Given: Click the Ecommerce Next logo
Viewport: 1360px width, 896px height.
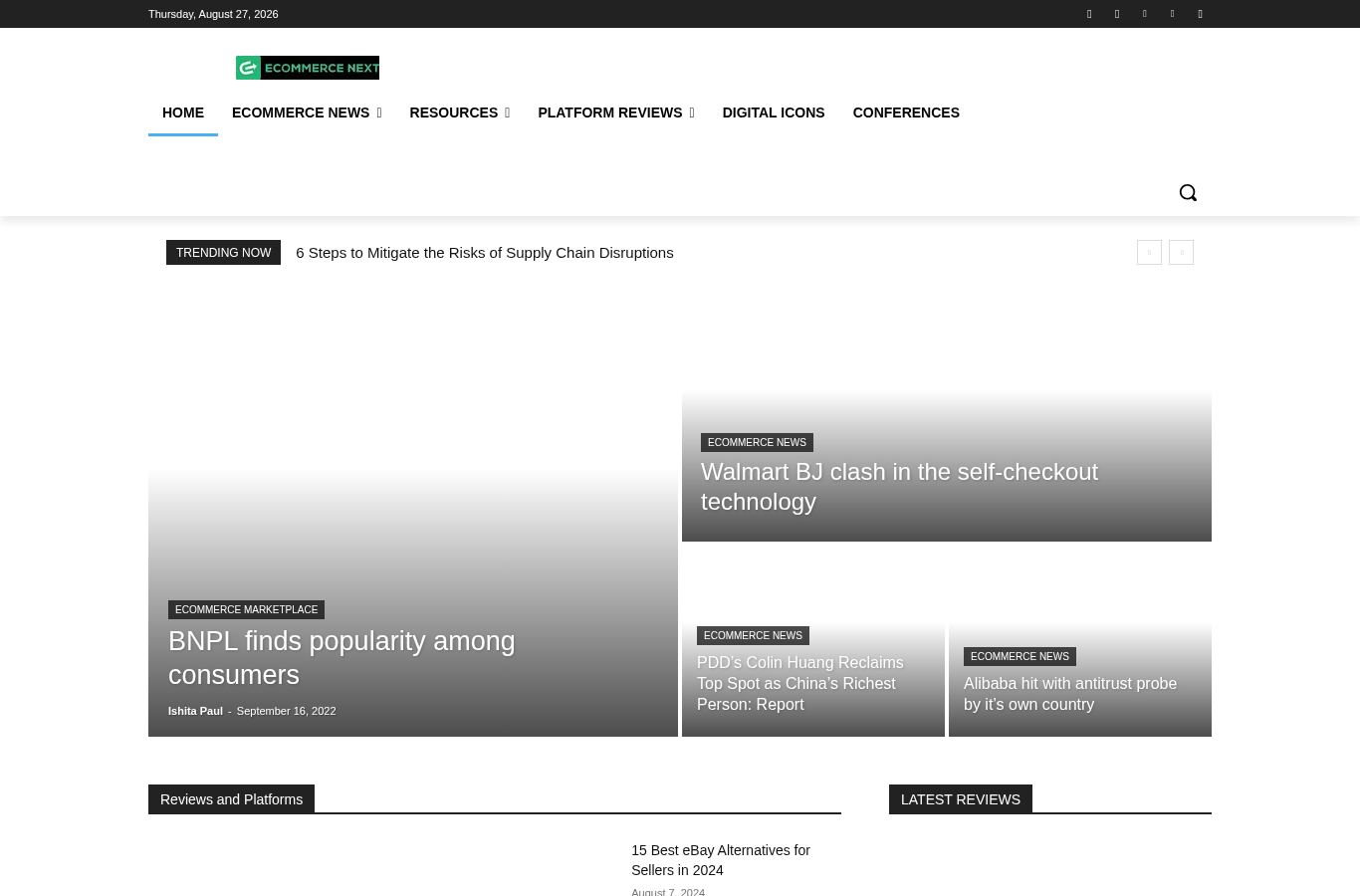Looking at the screenshot, I should 308,68.
